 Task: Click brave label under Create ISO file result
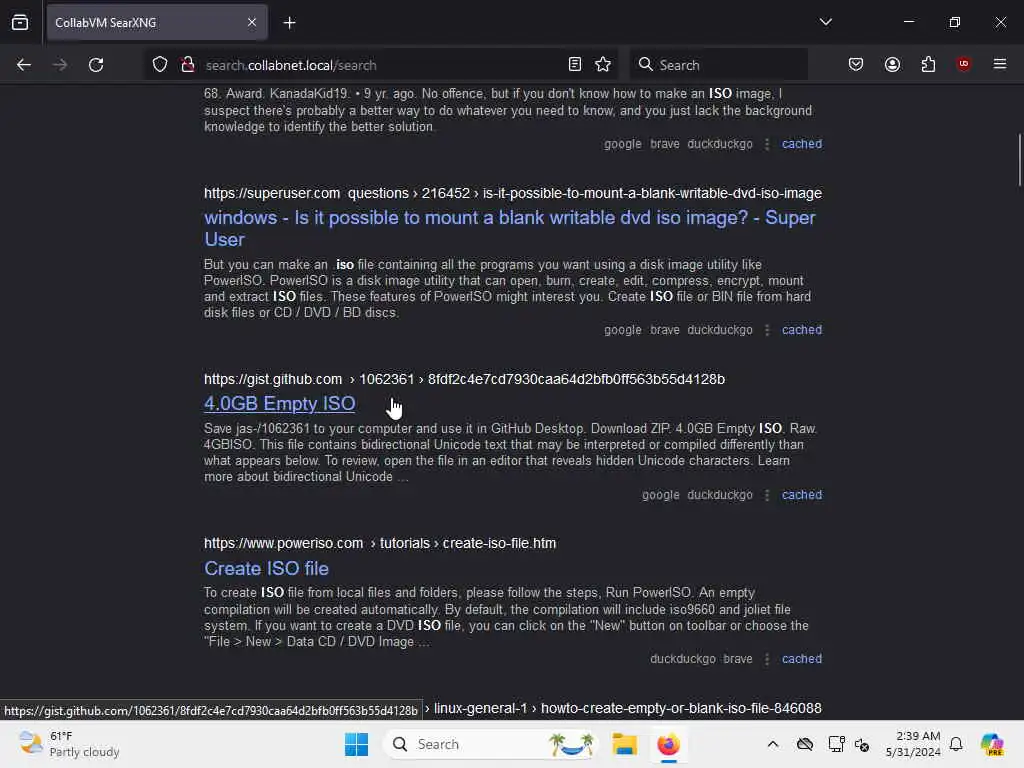[x=738, y=659]
